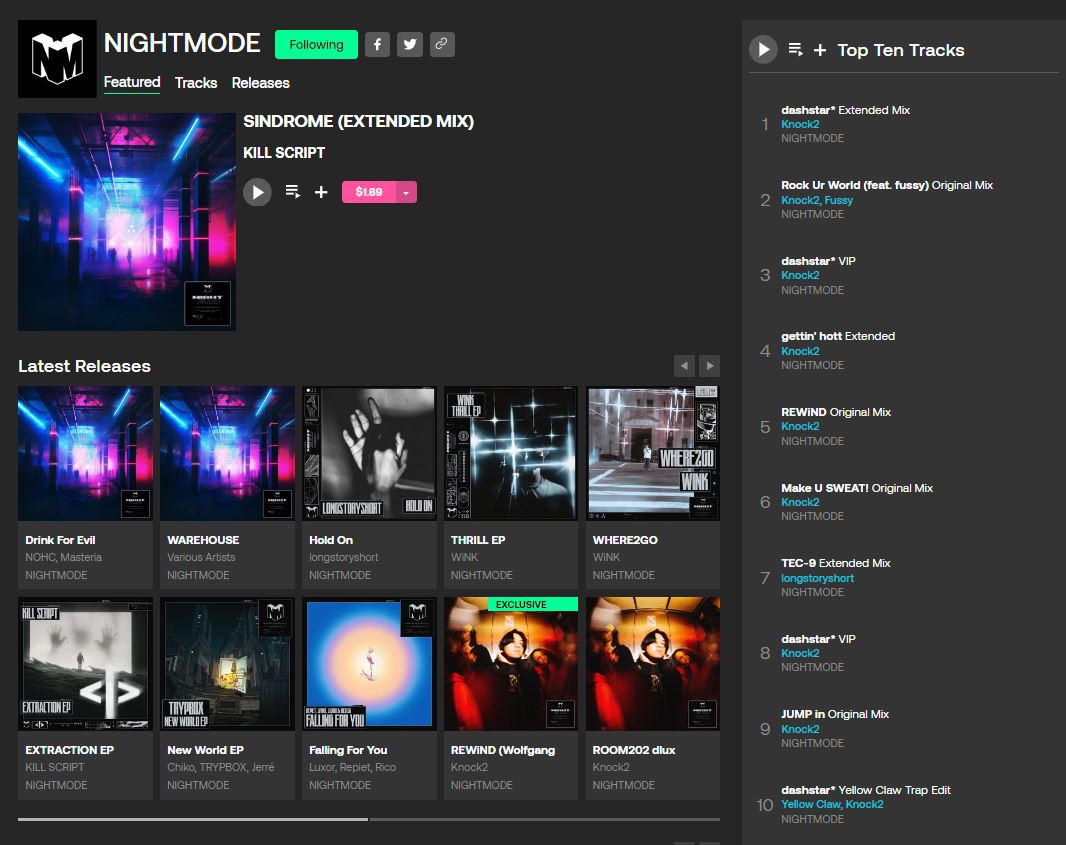Share NIGHTMODE on Twitter
This screenshot has width=1066, height=845.
[x=410, y=45]
